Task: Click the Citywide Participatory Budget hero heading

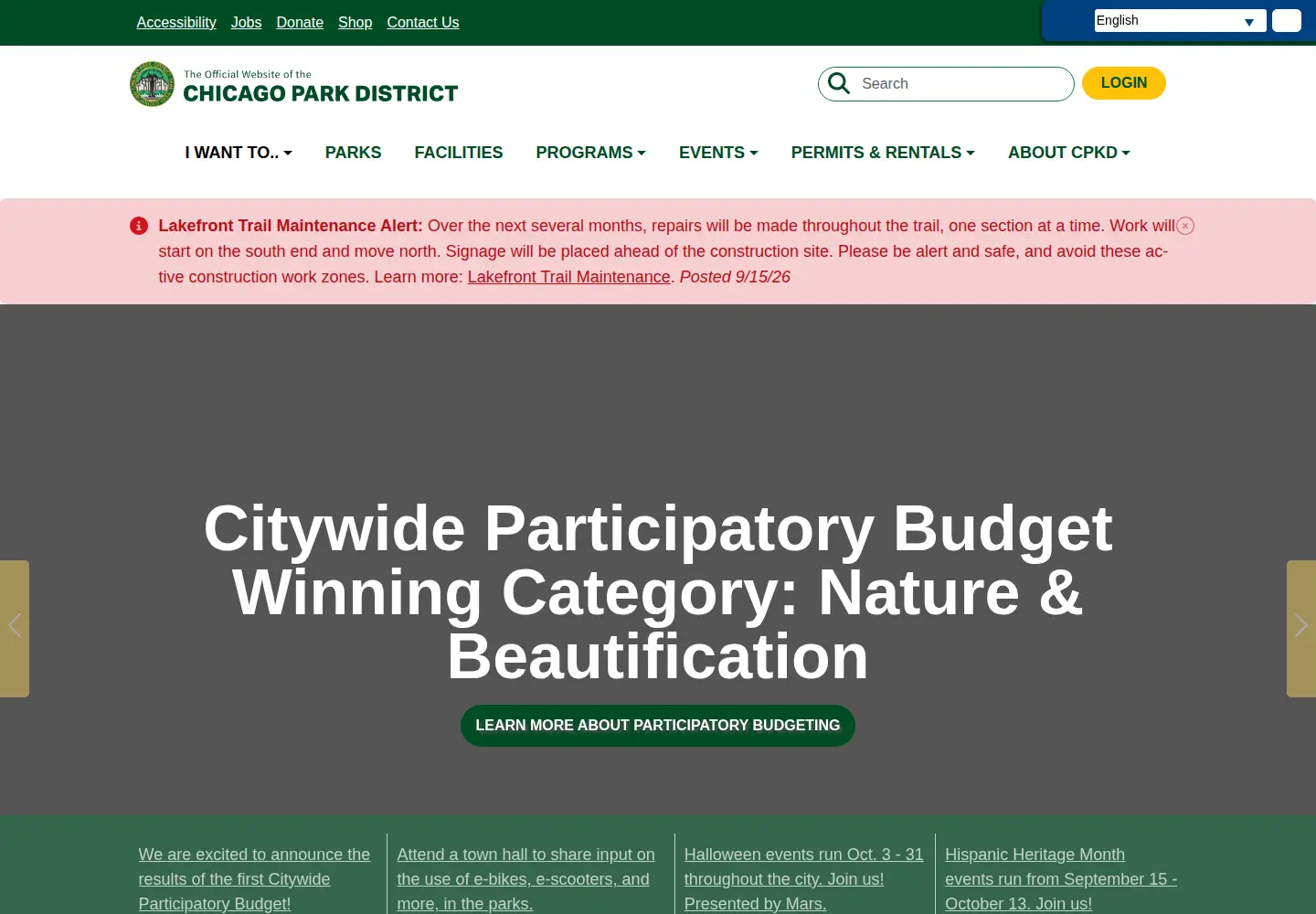Action: point(658,592)
